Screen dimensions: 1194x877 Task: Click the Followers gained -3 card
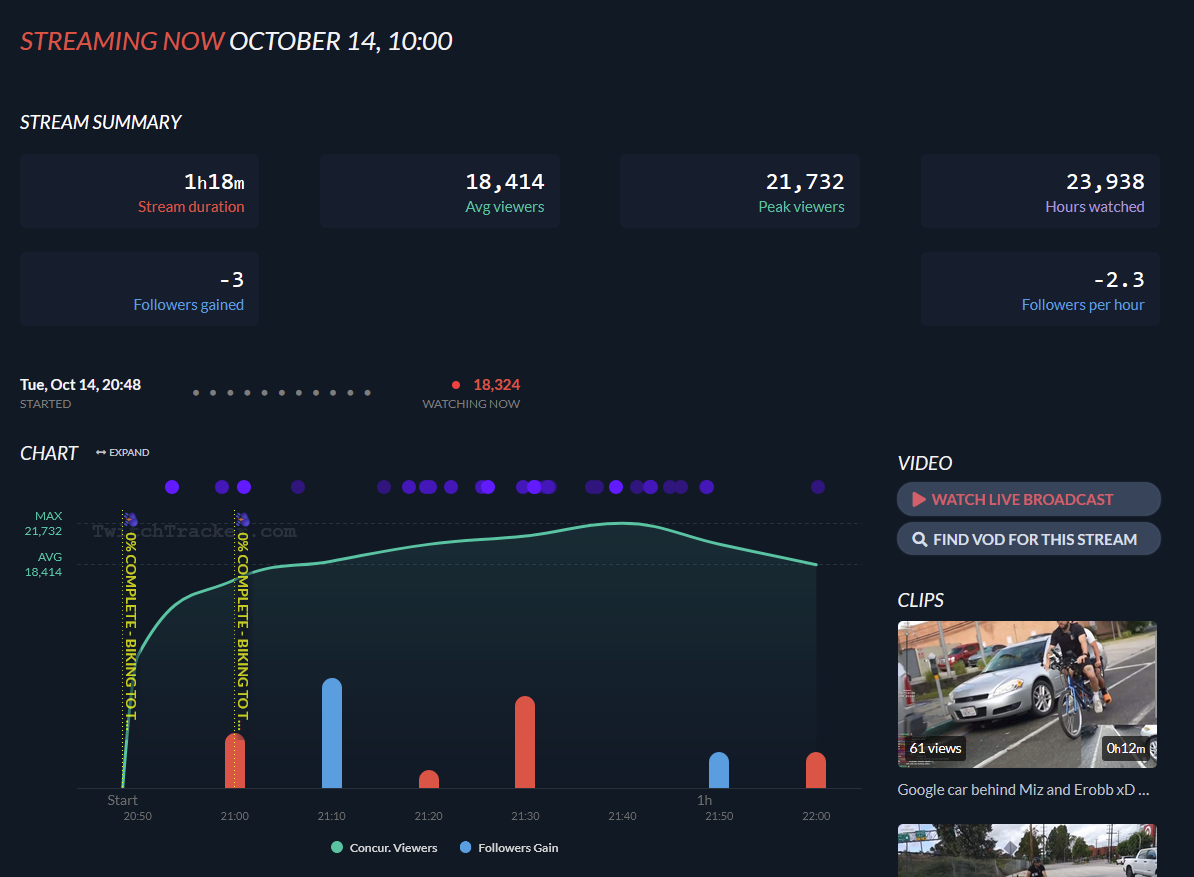(x=139, y=289)
